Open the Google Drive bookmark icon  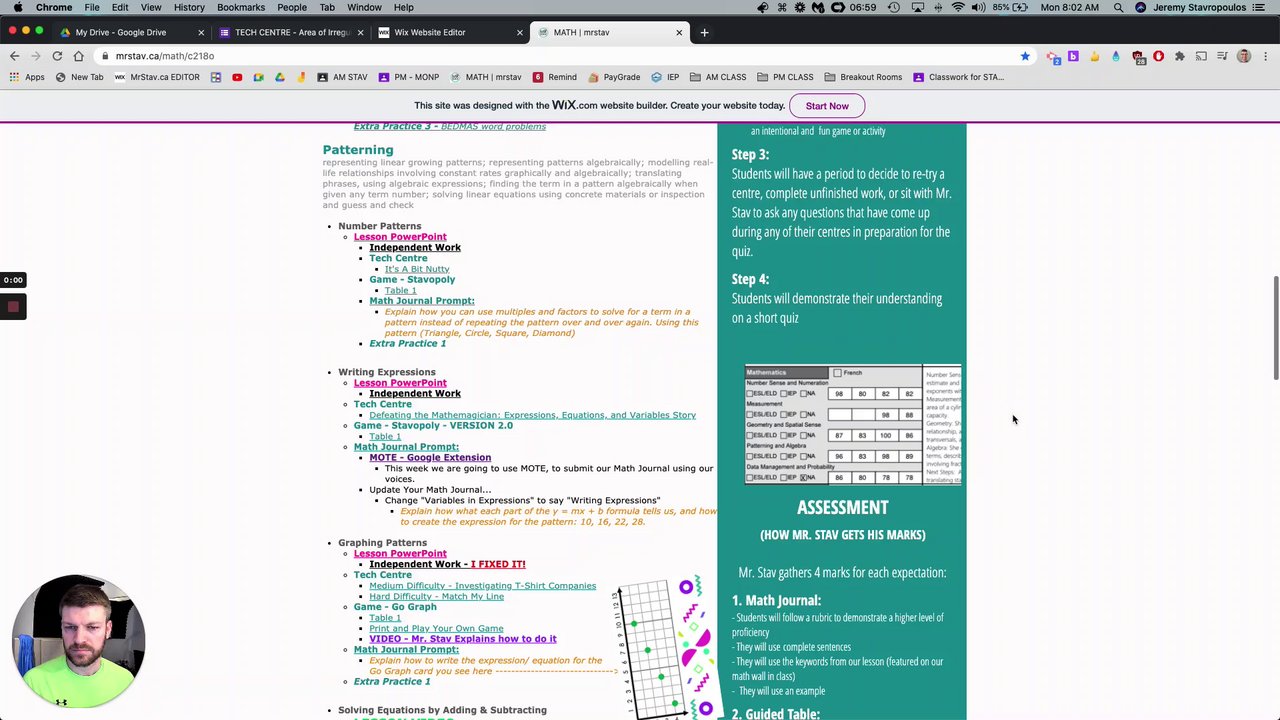coord(279,77)
